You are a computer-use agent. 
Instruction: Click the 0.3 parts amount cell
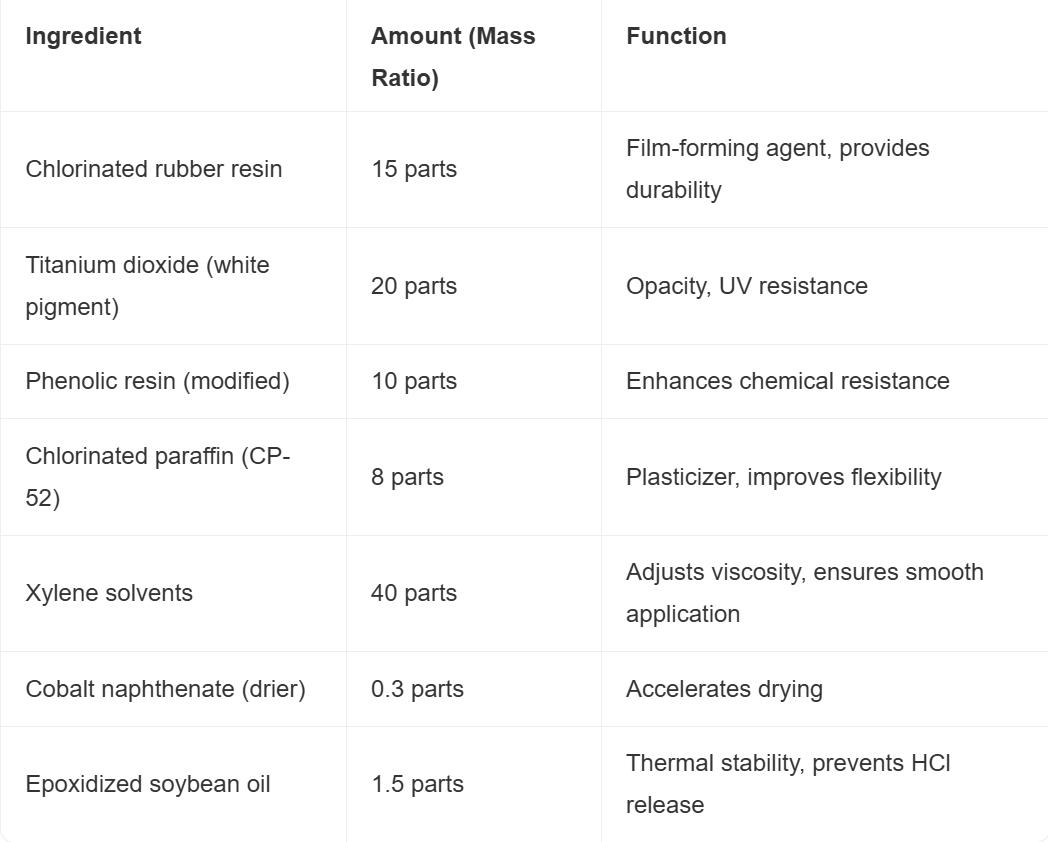coord(417,689)
